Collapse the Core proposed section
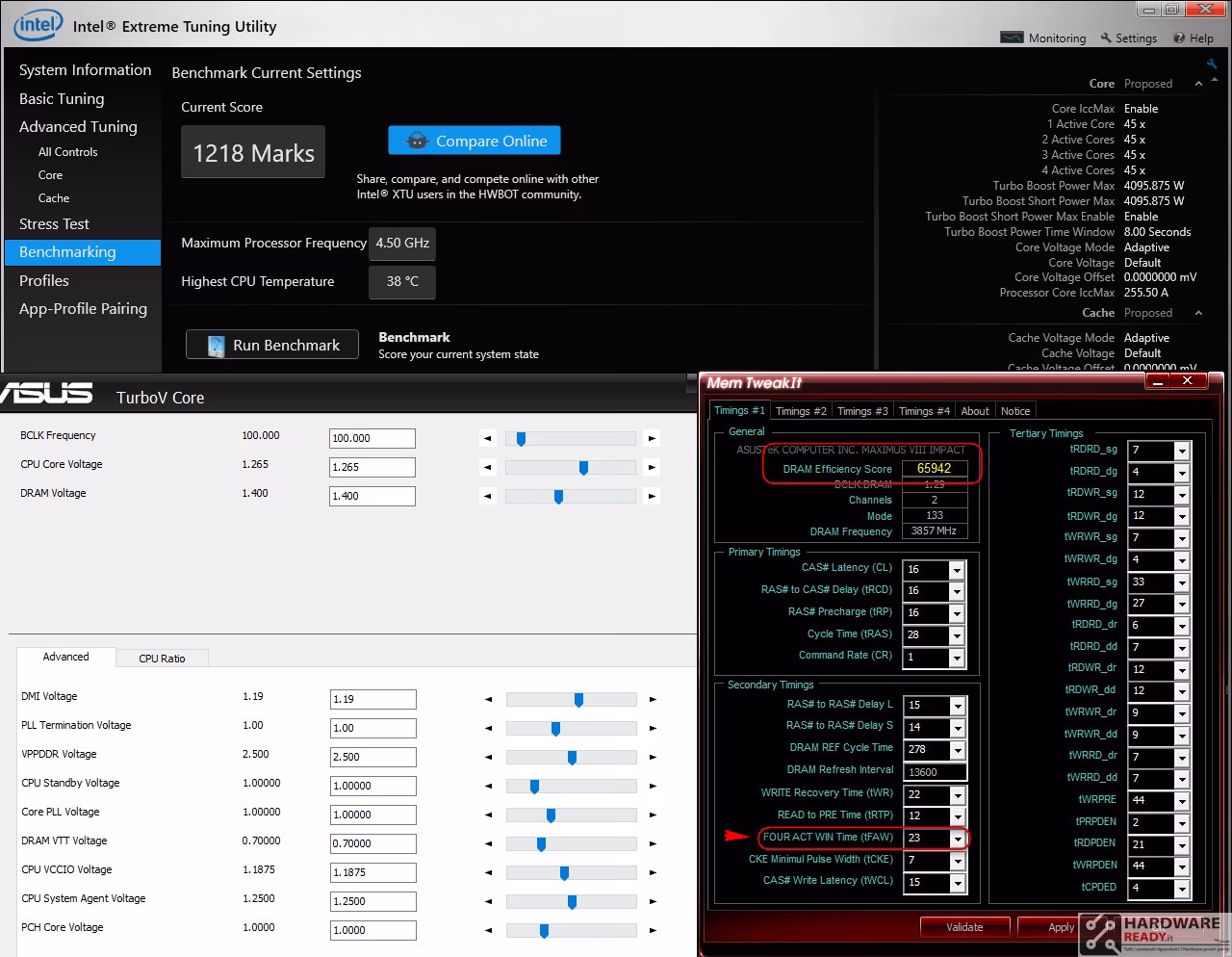This screenshot has width=1232, height=957. pos(1198,84)
